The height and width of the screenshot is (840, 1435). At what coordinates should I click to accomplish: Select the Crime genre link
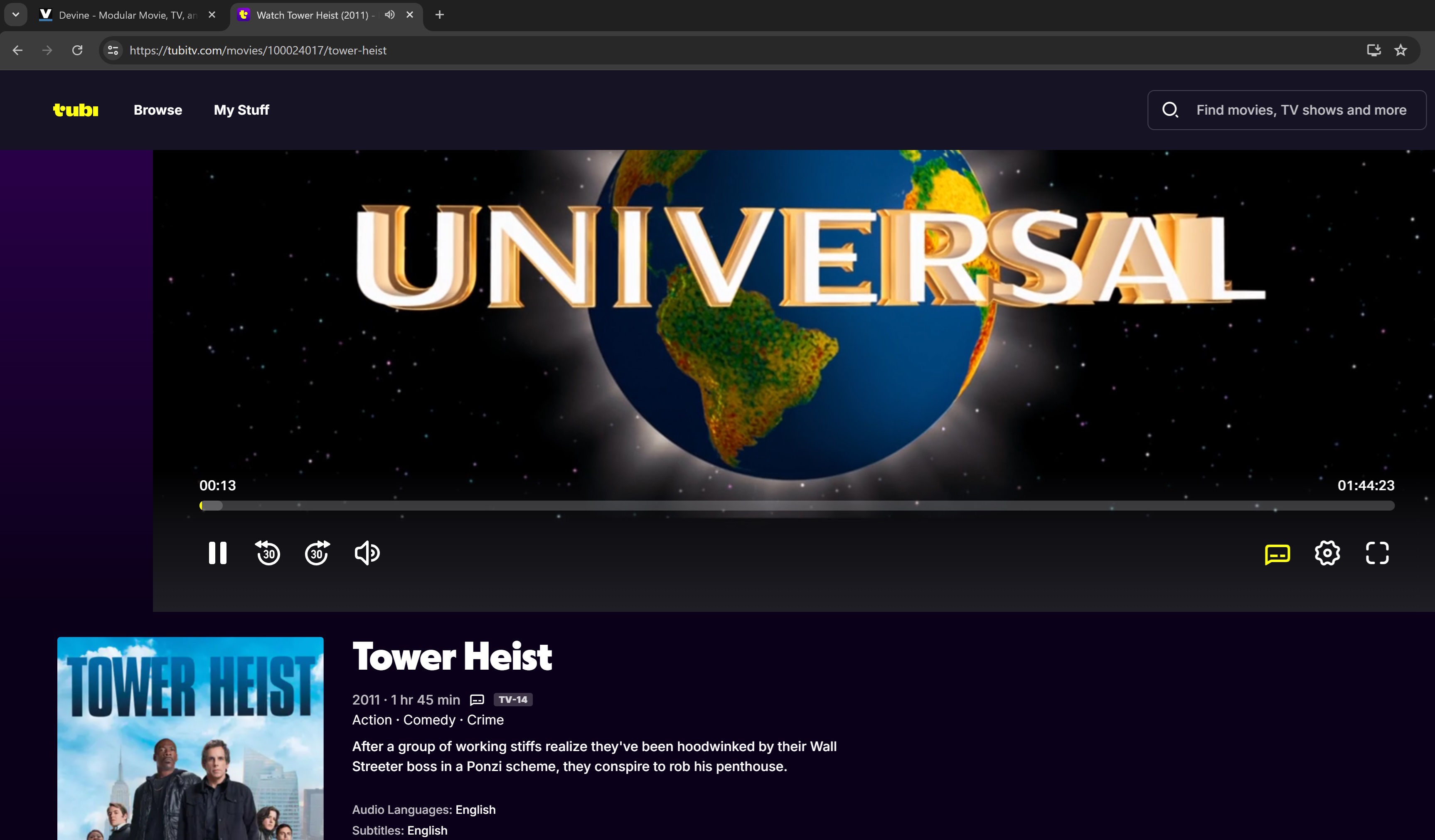point(485,720)
